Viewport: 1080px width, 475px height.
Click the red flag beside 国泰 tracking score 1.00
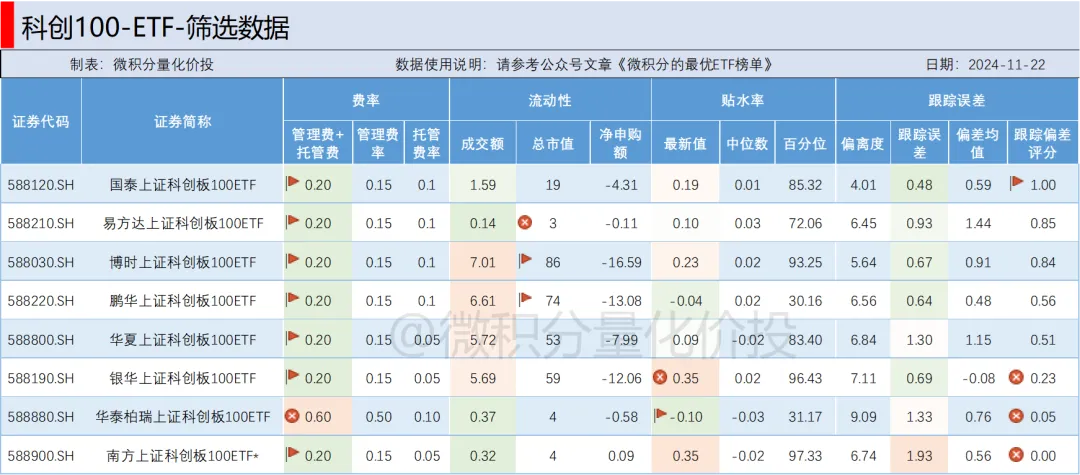(x=1017, y=183)
